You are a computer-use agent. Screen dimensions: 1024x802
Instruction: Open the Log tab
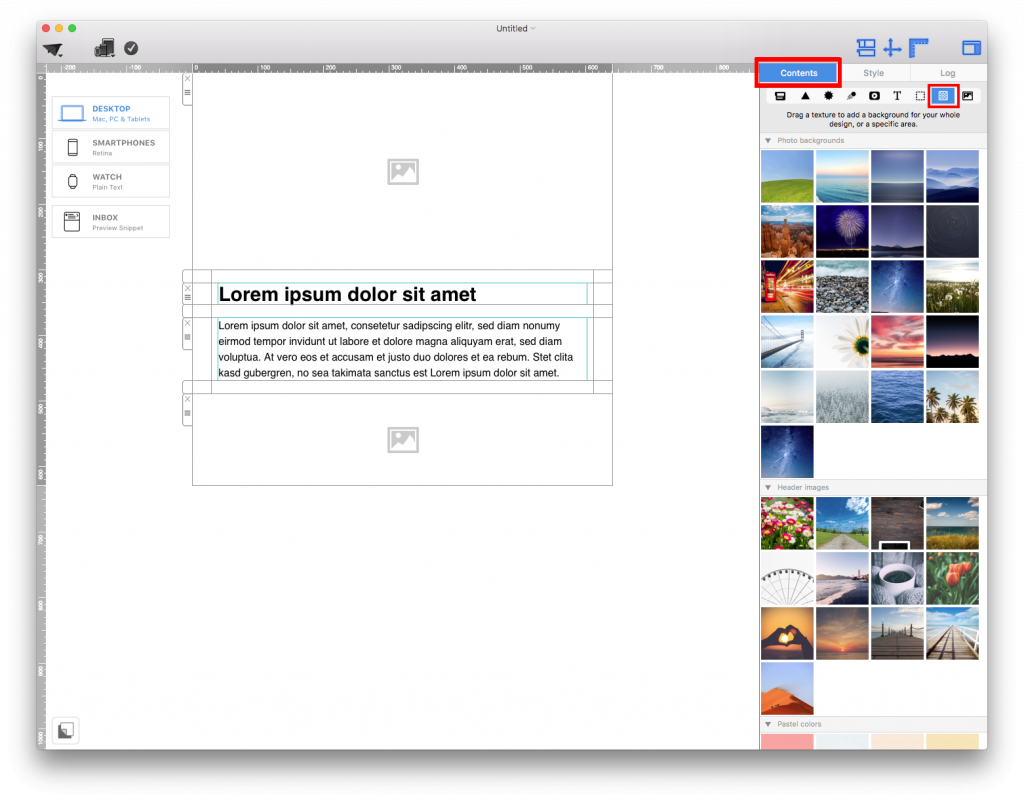click(946, 72)
